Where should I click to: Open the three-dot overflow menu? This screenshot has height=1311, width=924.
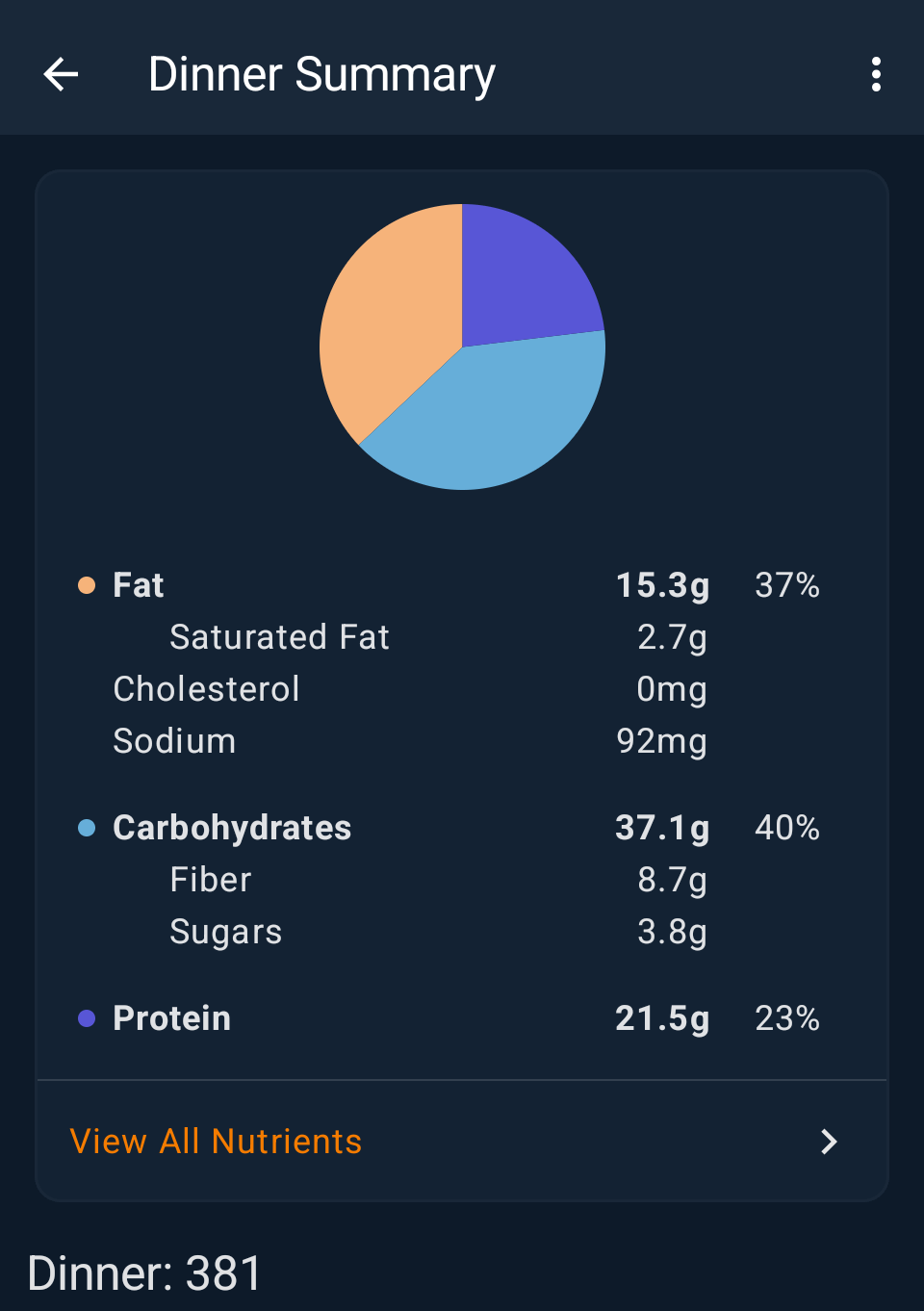pos(876,74)
